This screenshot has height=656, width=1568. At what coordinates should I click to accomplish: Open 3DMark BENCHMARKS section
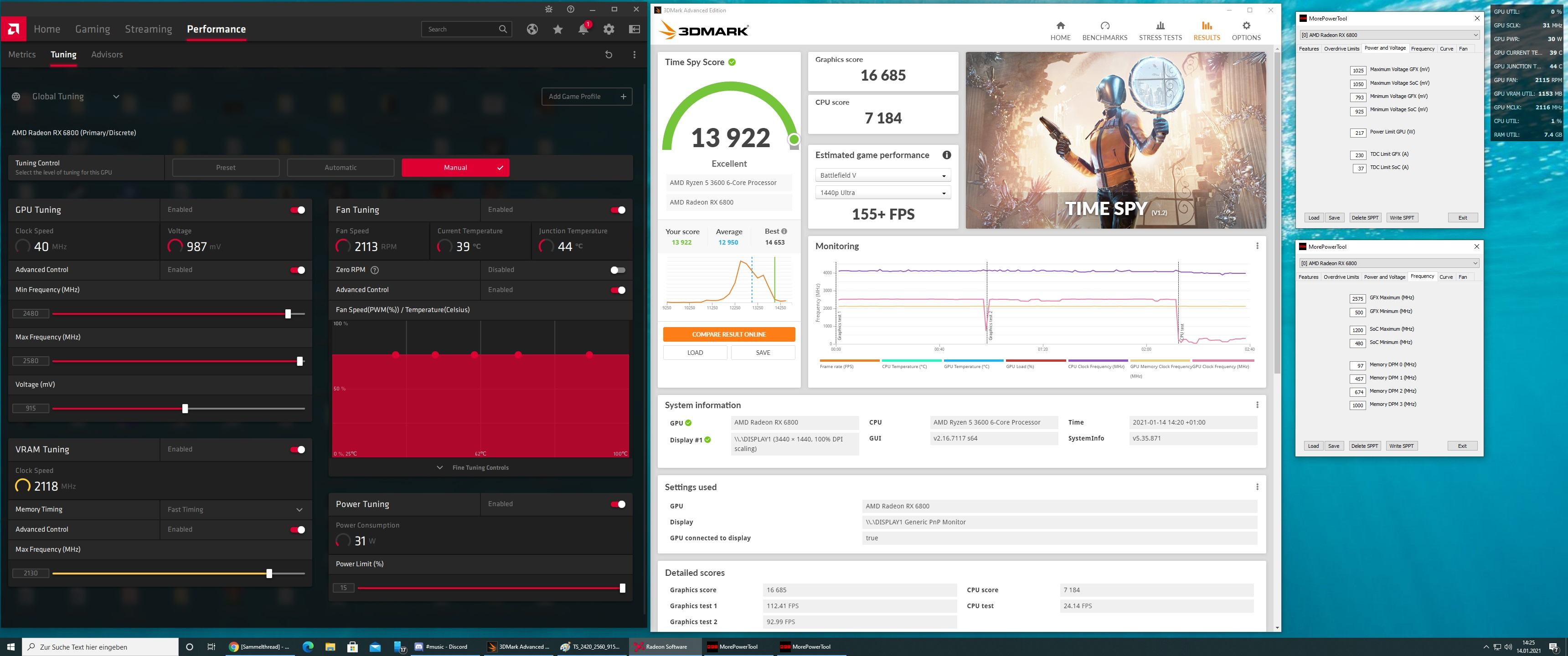point(1104,31)
